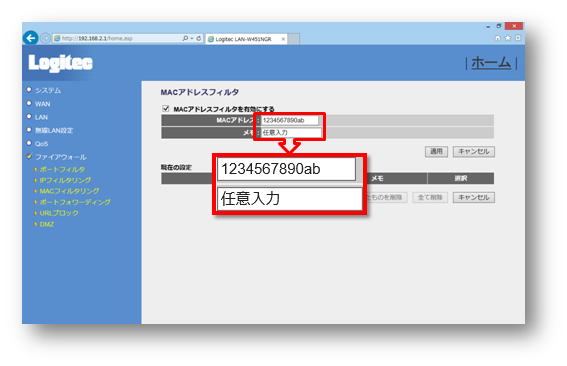Open the browser tools gear icon
Viewport: 567px width, 366px height.
tap(518, 38)
